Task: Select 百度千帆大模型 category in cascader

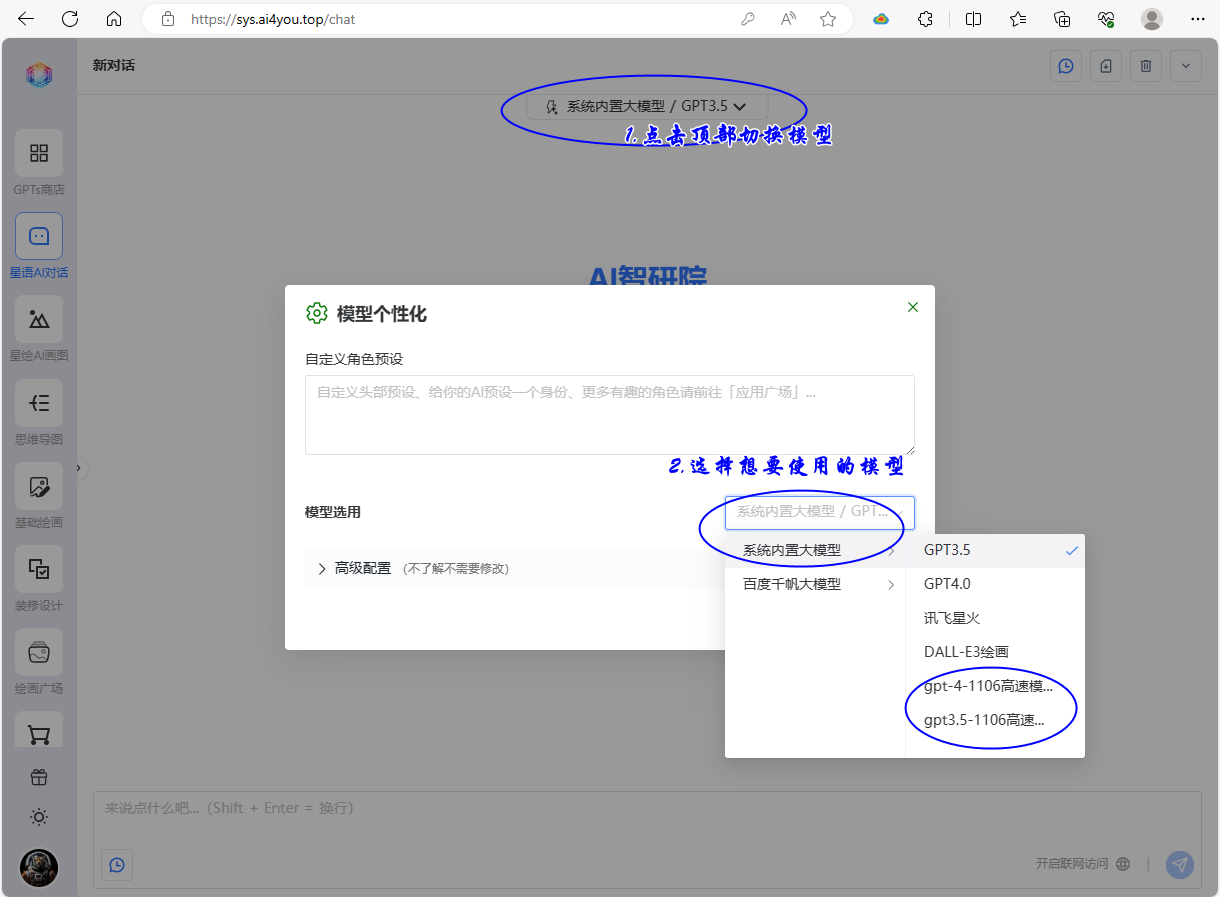Action: pyautogui.click(x=815, y=584)
